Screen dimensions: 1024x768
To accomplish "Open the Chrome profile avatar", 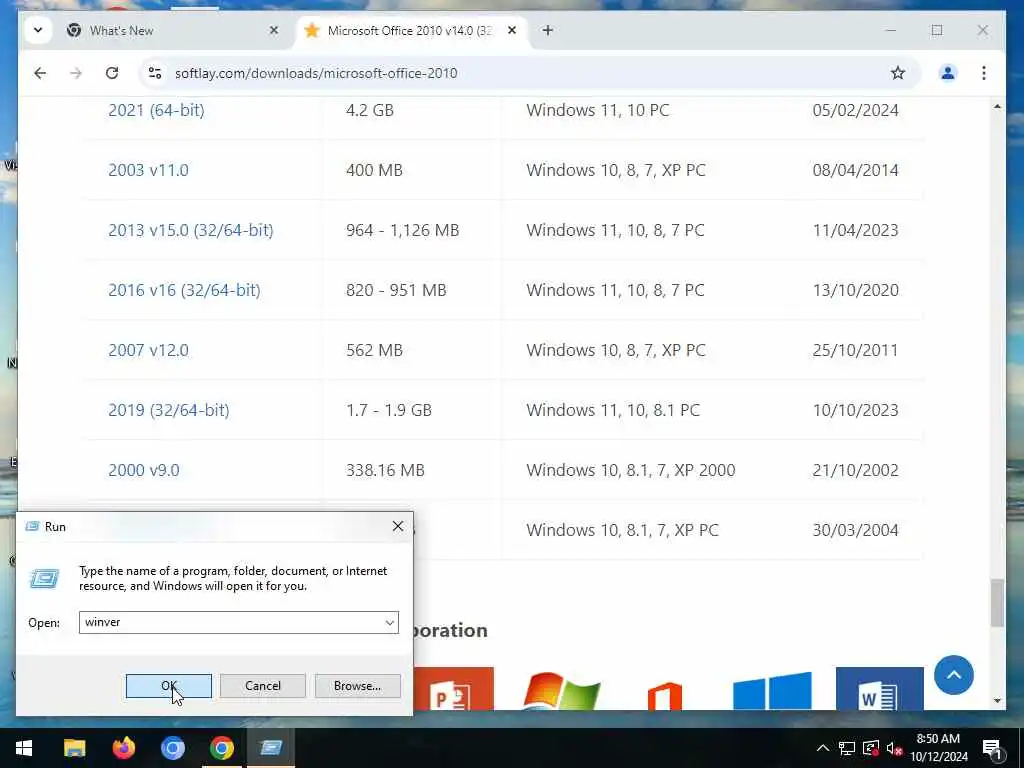I will pyautogui.click(x=948, y=73).
